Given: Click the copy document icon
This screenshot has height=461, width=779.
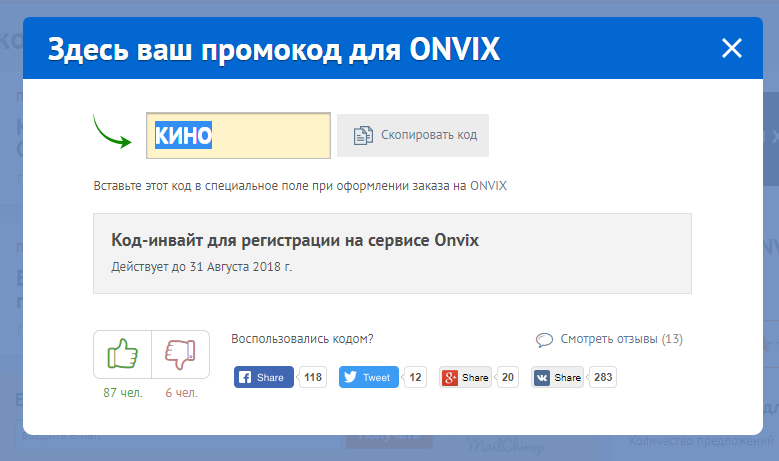Looking at the screenshot, I should pyautogui.click(x=363, y=135).
